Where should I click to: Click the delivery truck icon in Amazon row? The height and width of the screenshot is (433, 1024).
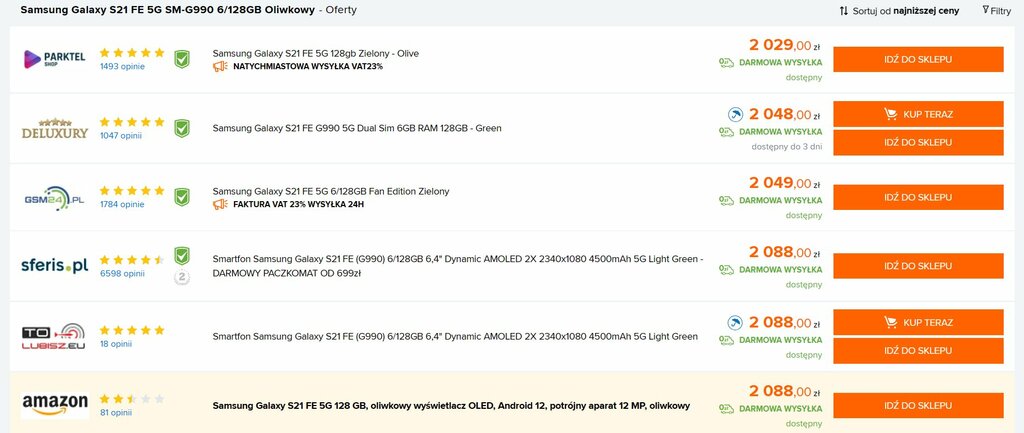pos(726,409)
